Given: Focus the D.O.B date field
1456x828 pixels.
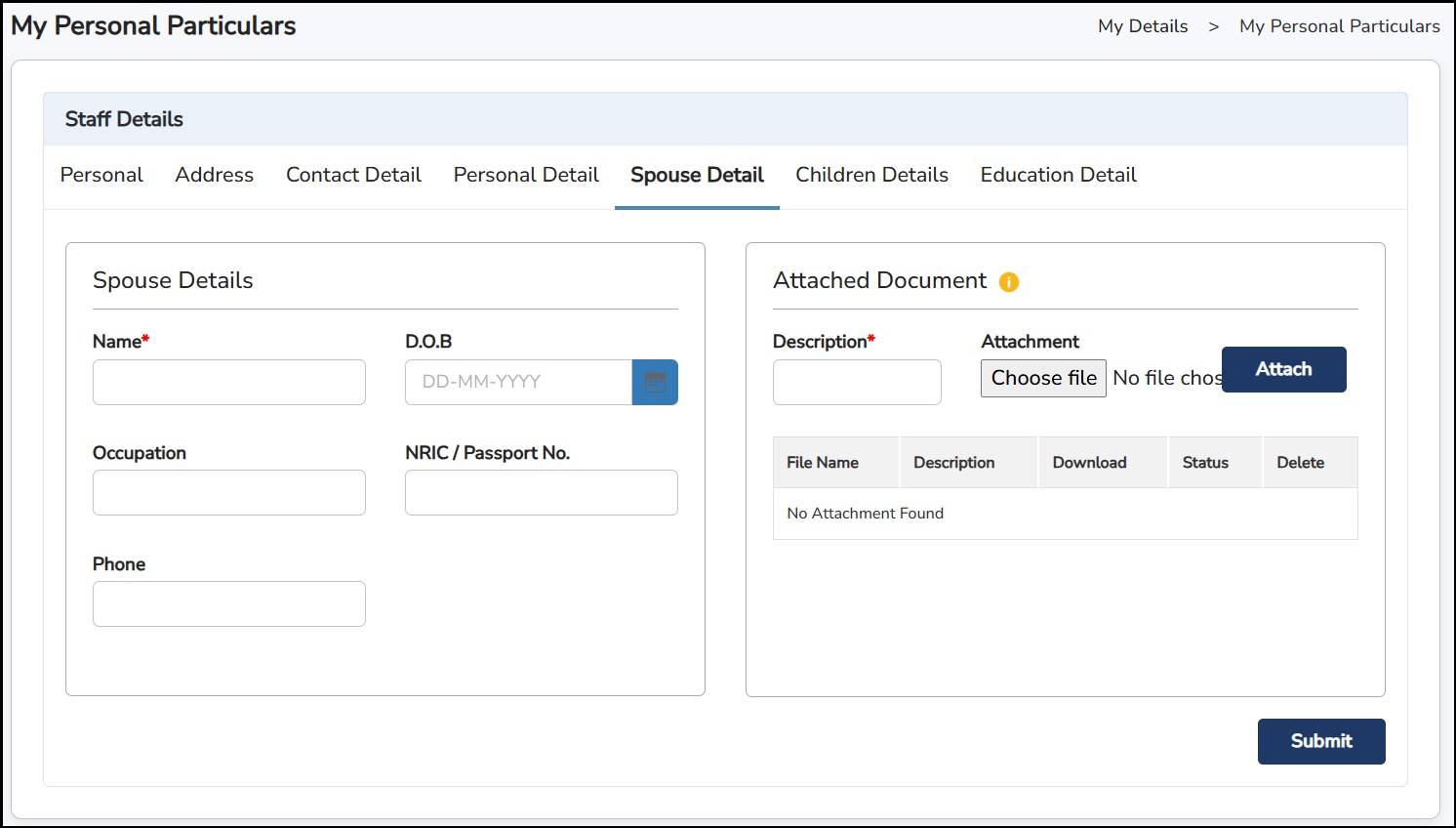Looking at the screenshot, I should (518, 382).
